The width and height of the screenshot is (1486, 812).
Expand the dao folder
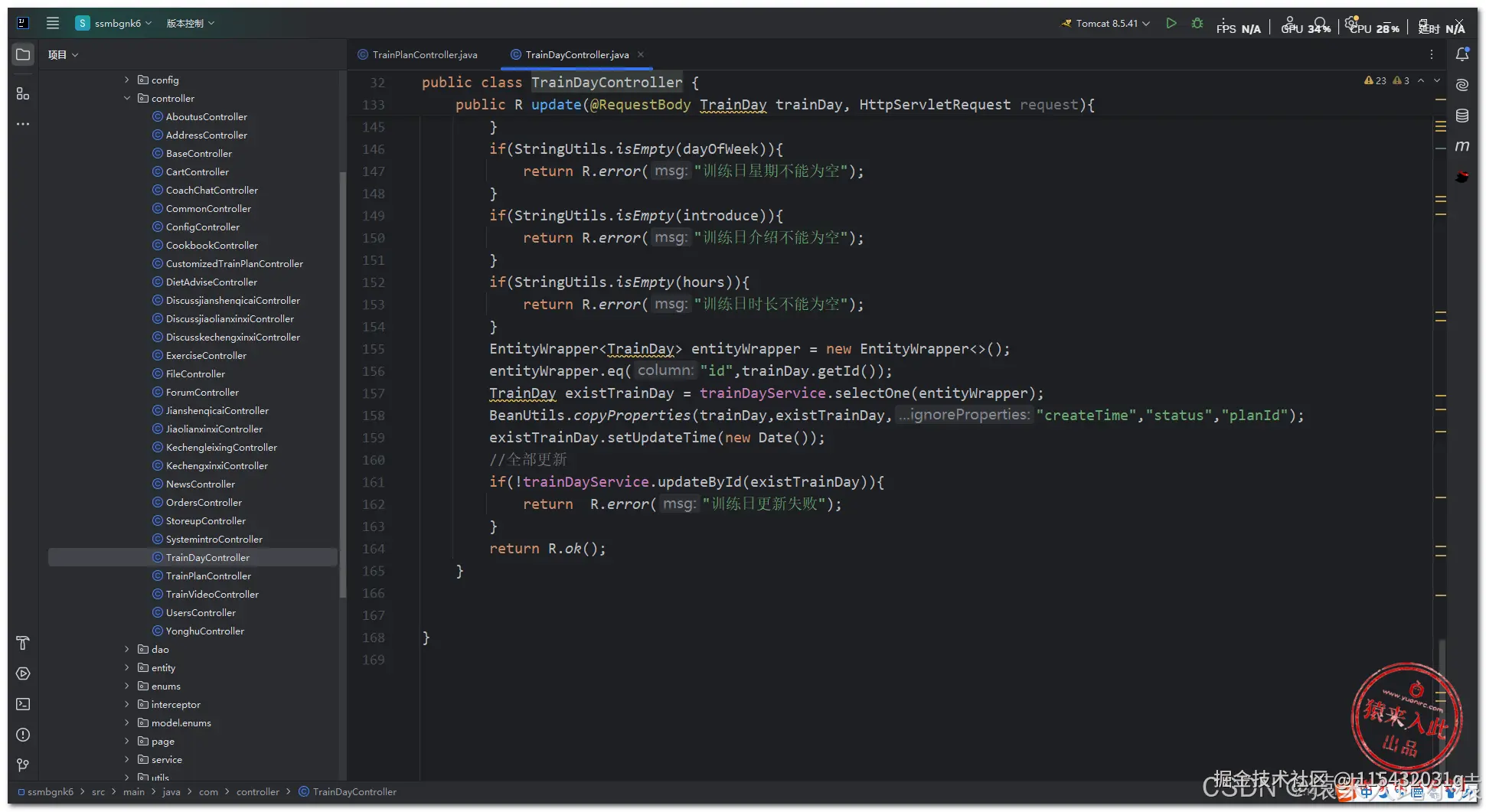pos(127,649)
